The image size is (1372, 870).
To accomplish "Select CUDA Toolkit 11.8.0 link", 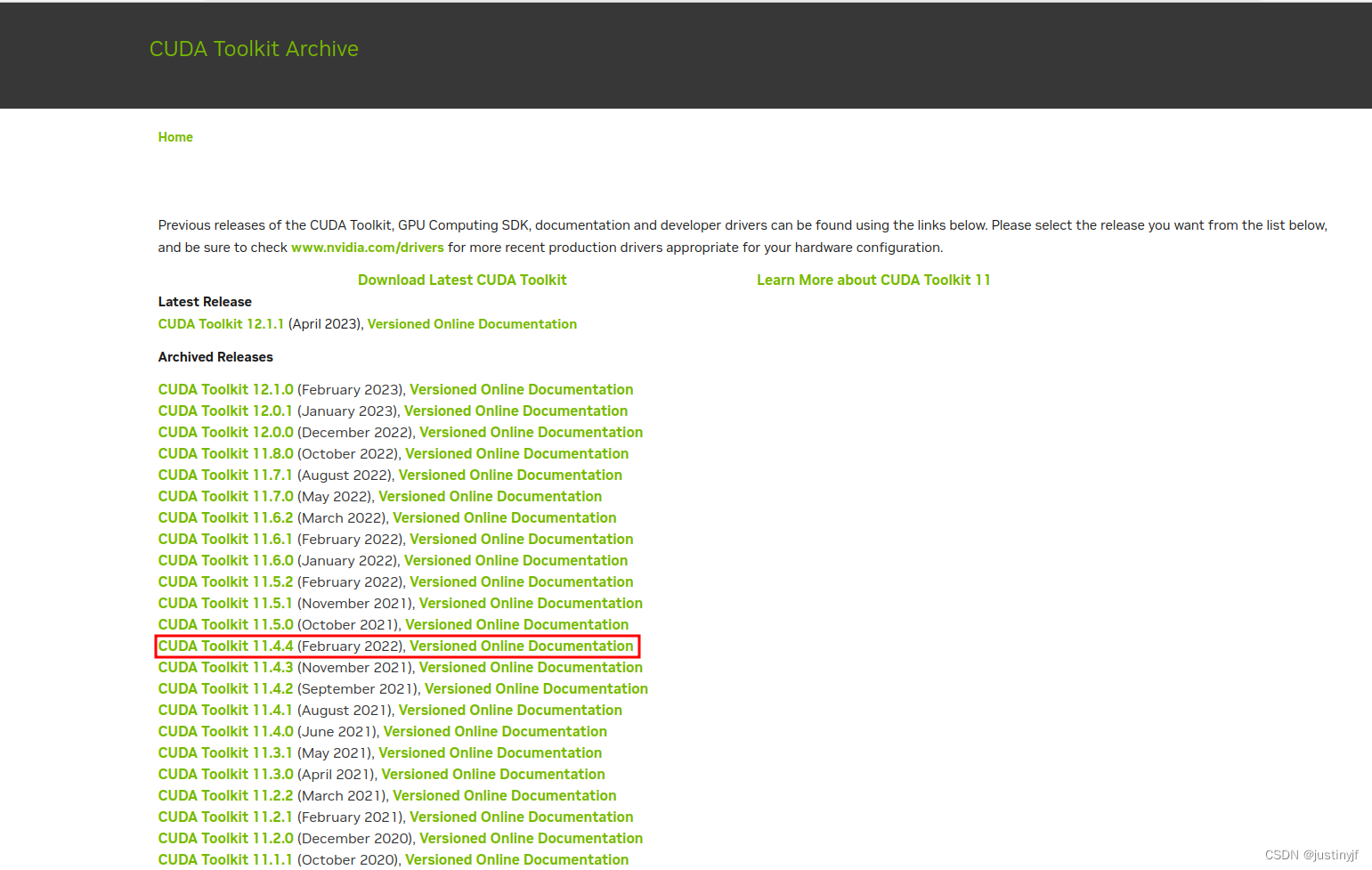I will [225, 453].
